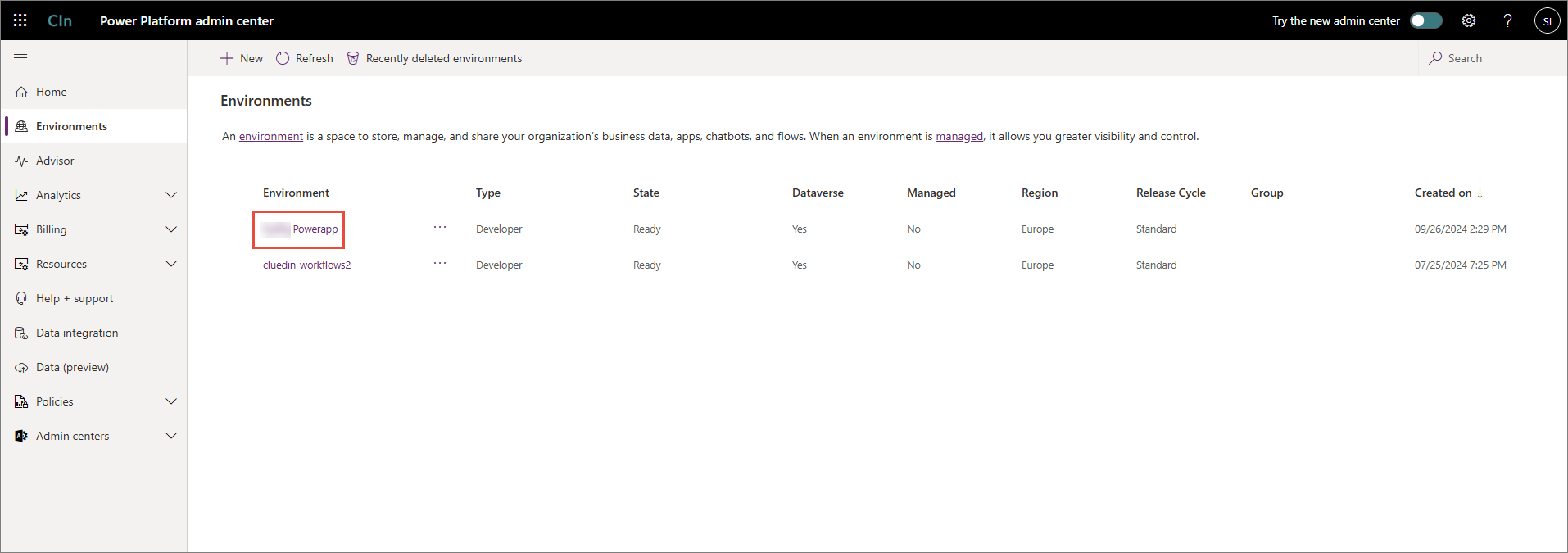Expand the Analytics chevron
The image size is (1568, 553).
[x=171, y=195]
